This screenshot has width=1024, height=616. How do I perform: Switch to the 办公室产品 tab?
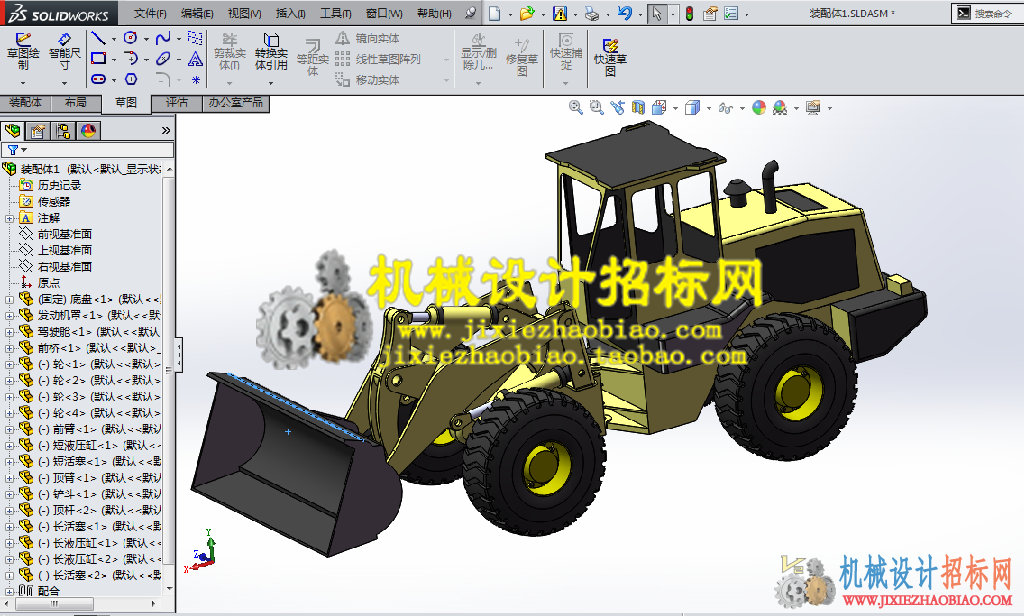pos(236,103)
